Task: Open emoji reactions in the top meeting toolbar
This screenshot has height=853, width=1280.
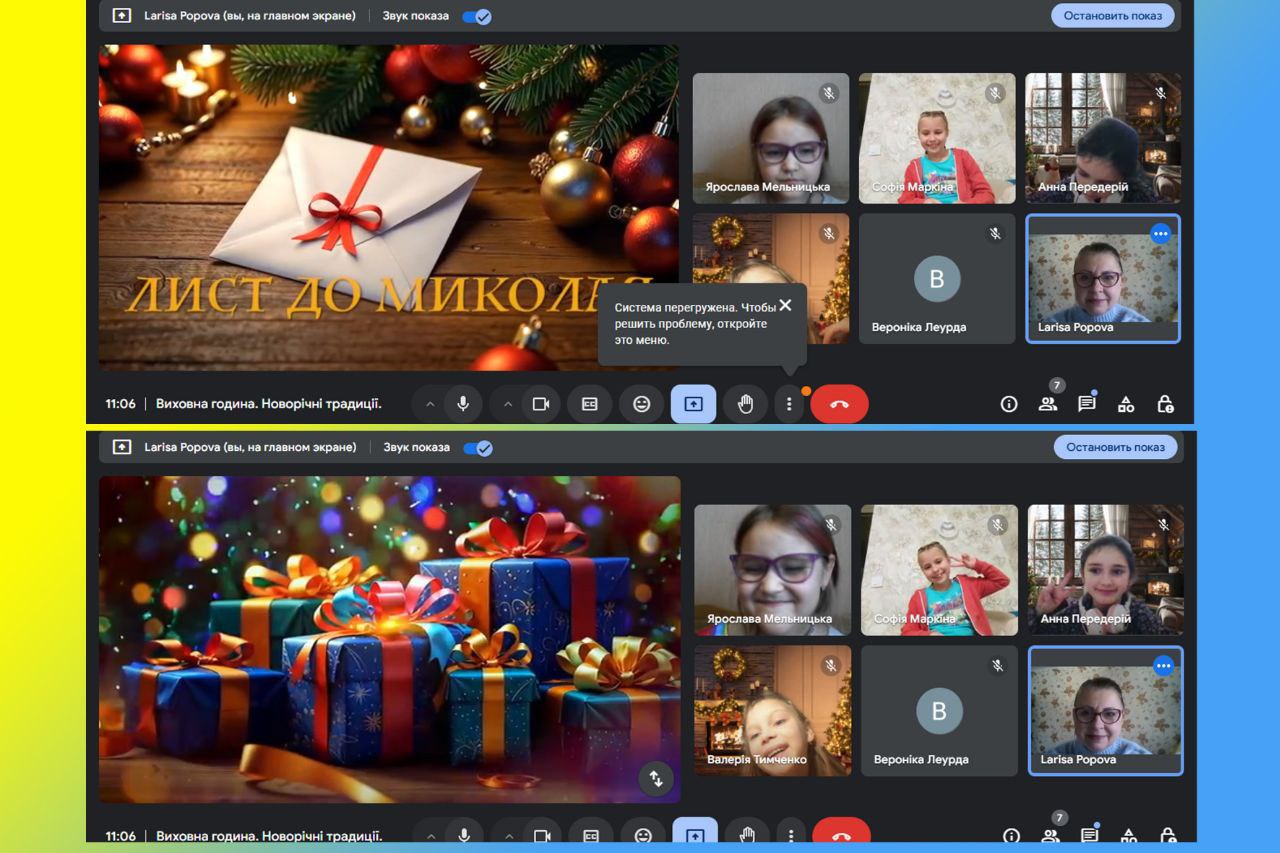Action: (x=642, y=404)
